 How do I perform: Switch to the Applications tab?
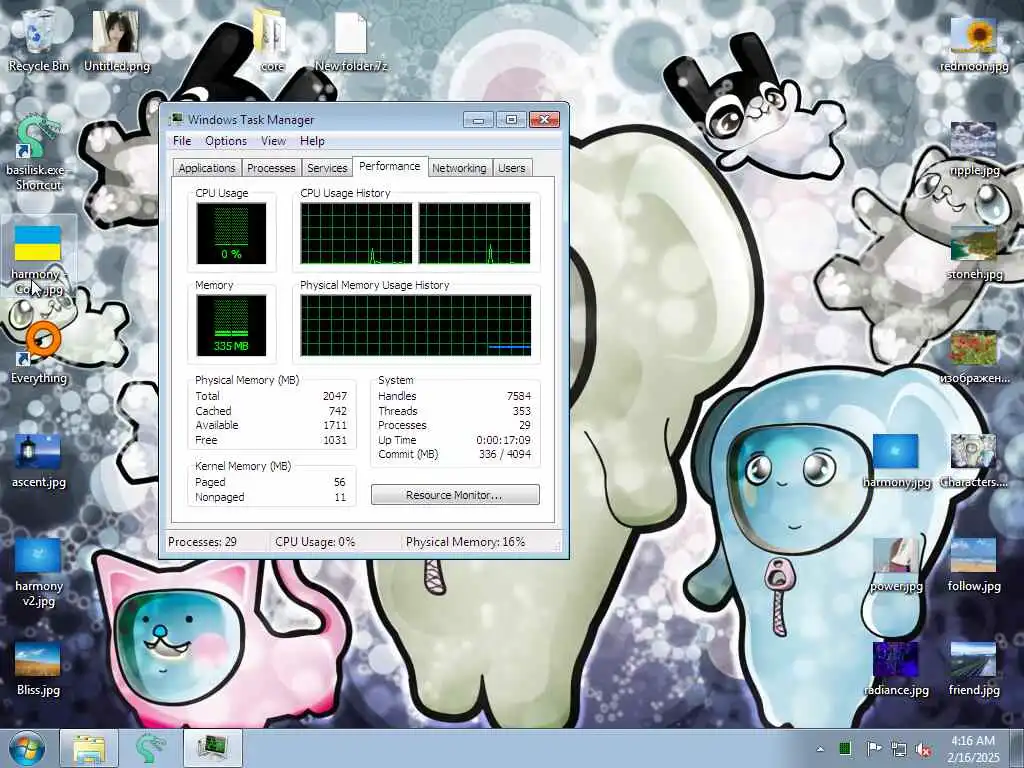point(206,168)
